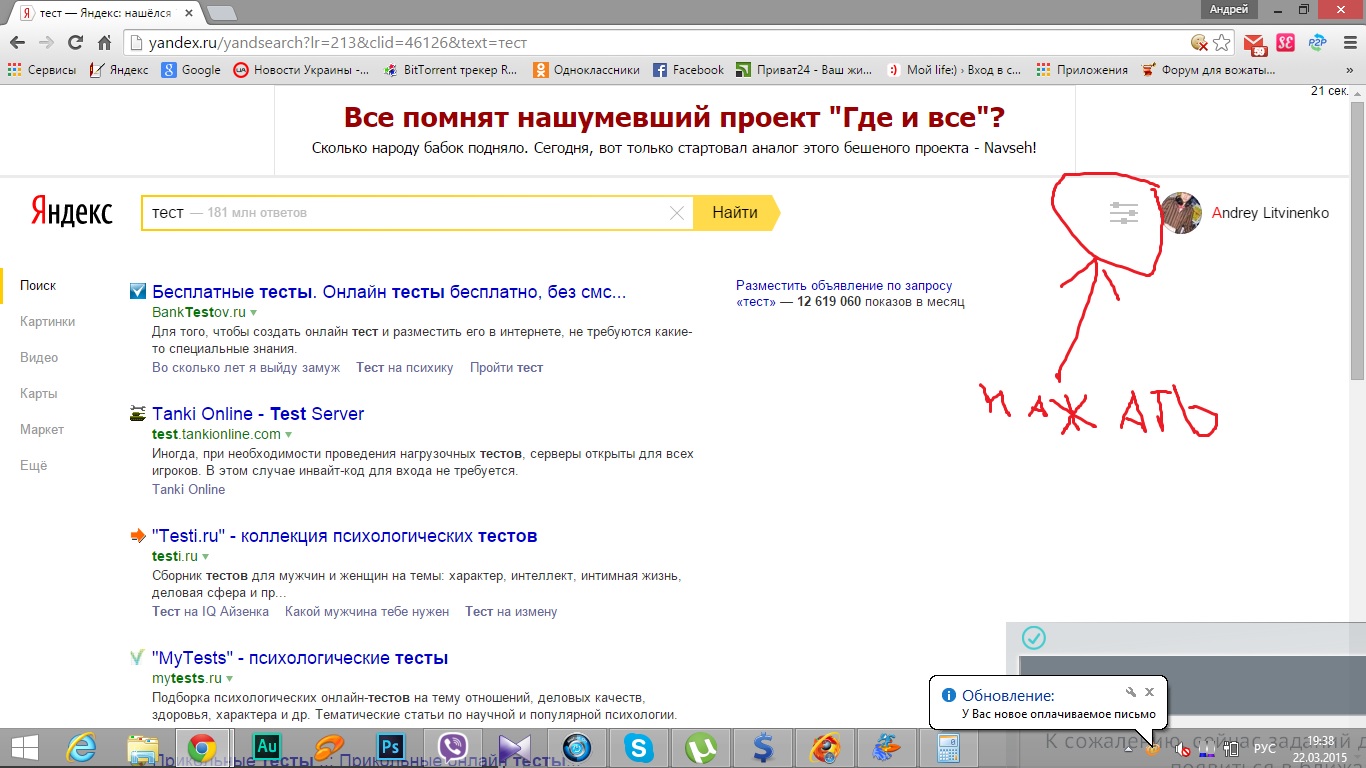Open the Windows Start button
1366x768 pixels.
click(x=24, y=748)
